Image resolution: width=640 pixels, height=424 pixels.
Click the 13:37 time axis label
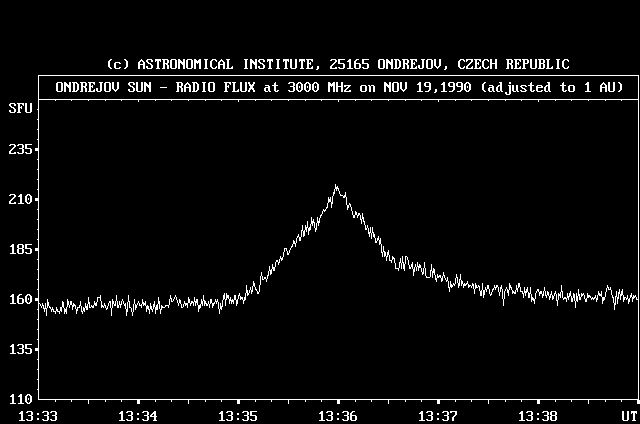pyautogui.click(x=437, y=414)
